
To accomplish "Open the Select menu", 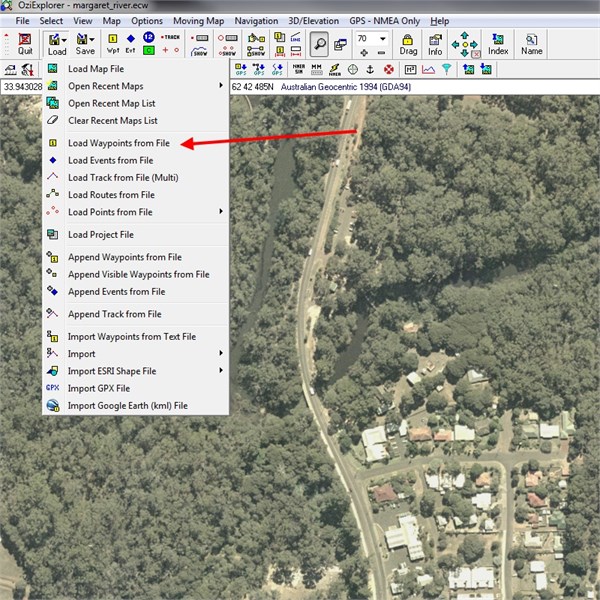I will click(x=51, y=21).
